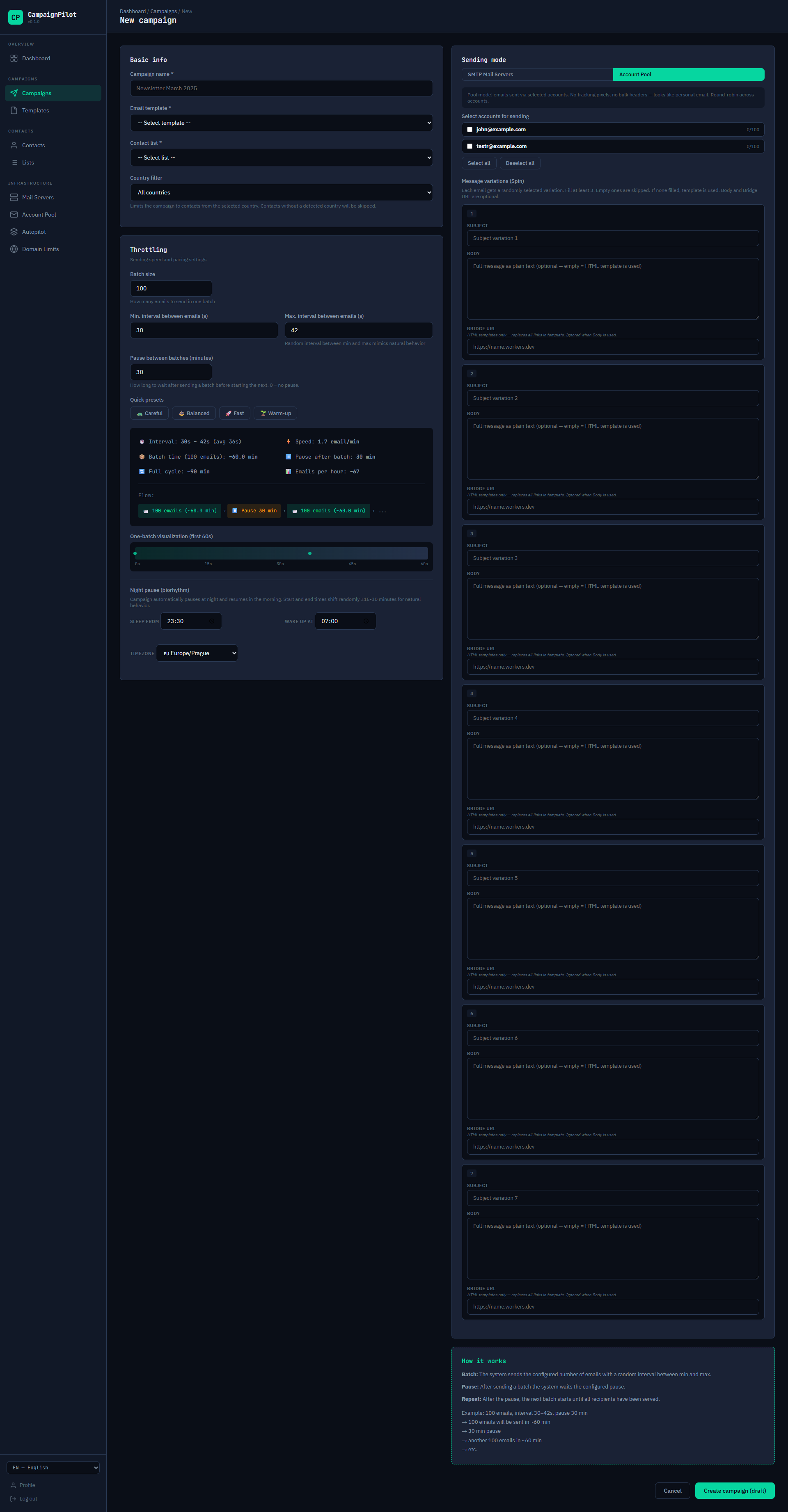Image resolution: width=788 pixels, height=1512 pixels.
Task: Focus the Subject variation 5 field
Action: pos(612,878)
